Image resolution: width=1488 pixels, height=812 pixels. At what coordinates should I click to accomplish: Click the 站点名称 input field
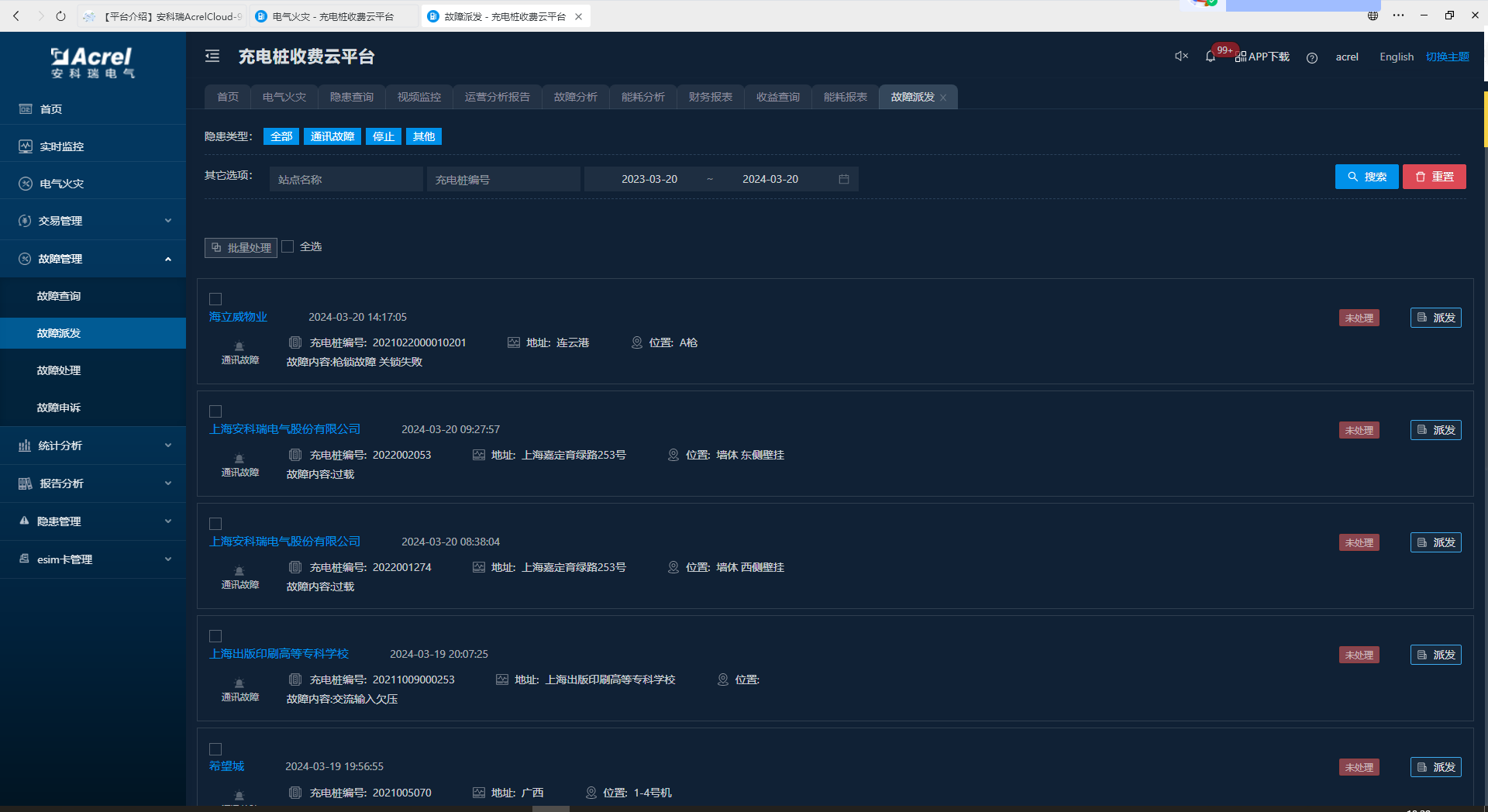click(346, 179)
